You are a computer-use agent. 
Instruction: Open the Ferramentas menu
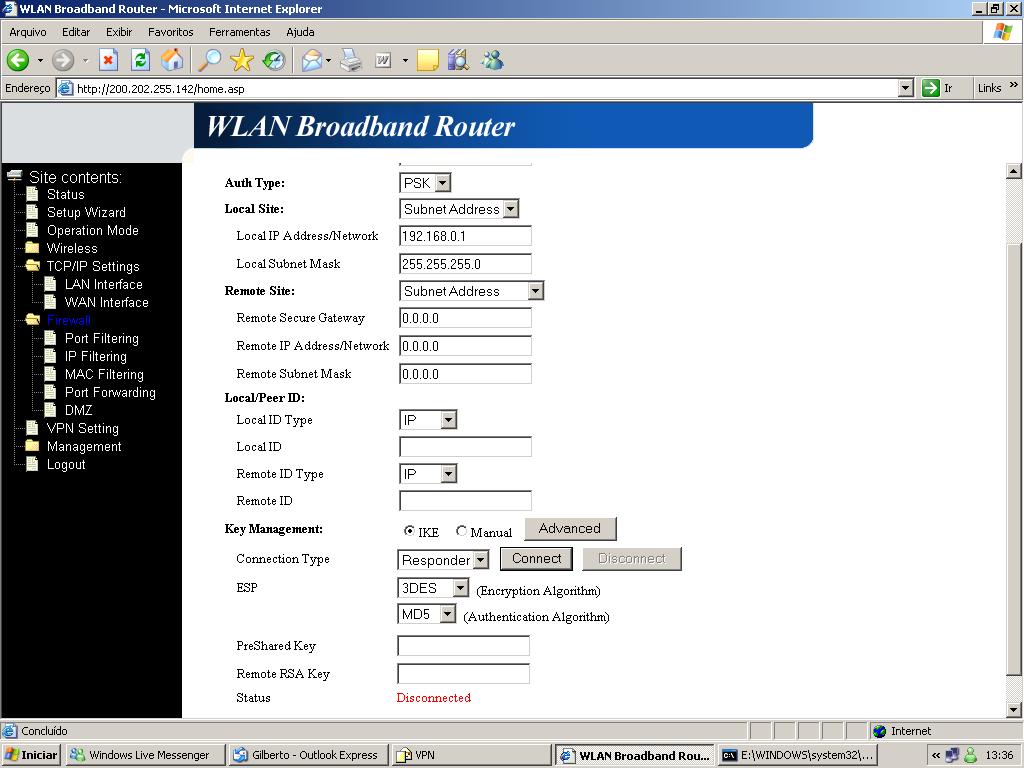[x=240, y=32]
